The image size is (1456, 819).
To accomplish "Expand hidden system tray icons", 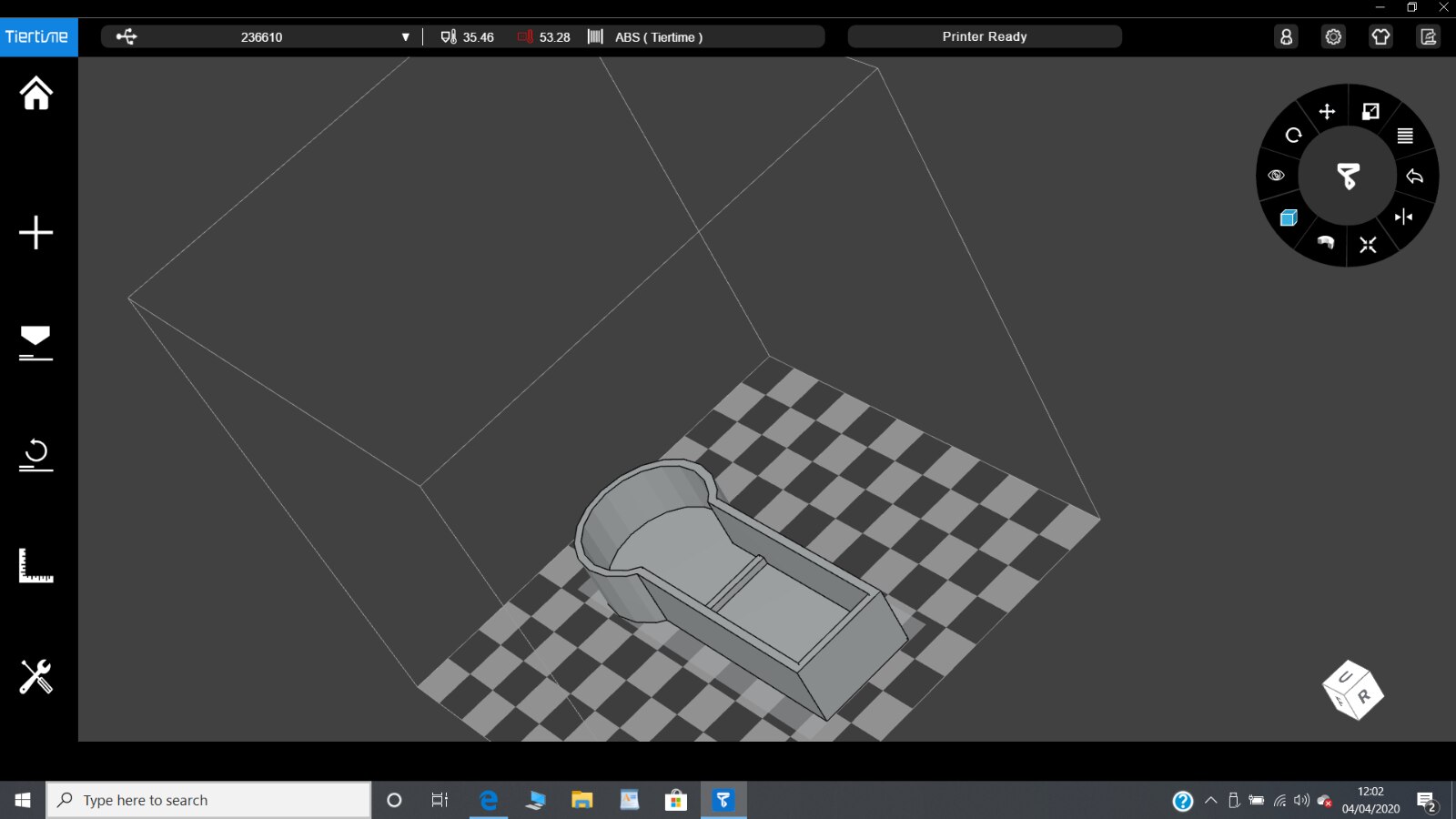I will click(x=1210, y=800).
